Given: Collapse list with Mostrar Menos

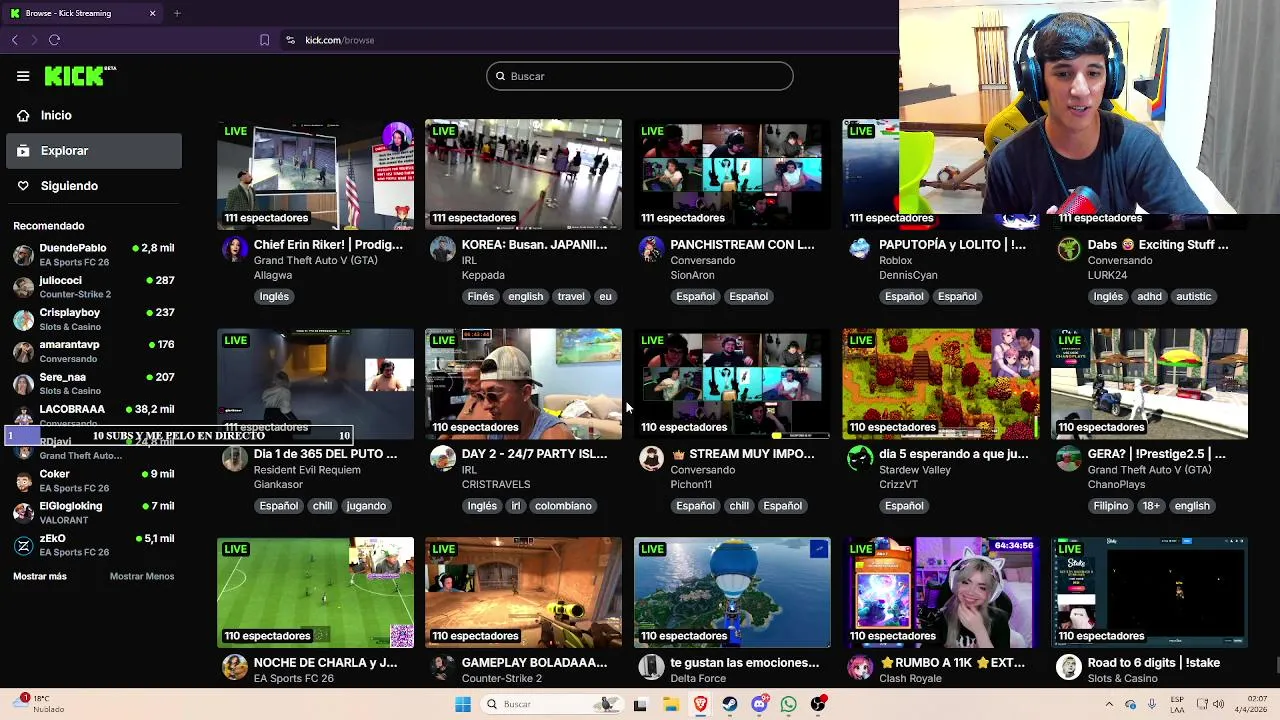Looking at the screenshot, I should pos(142,576).
